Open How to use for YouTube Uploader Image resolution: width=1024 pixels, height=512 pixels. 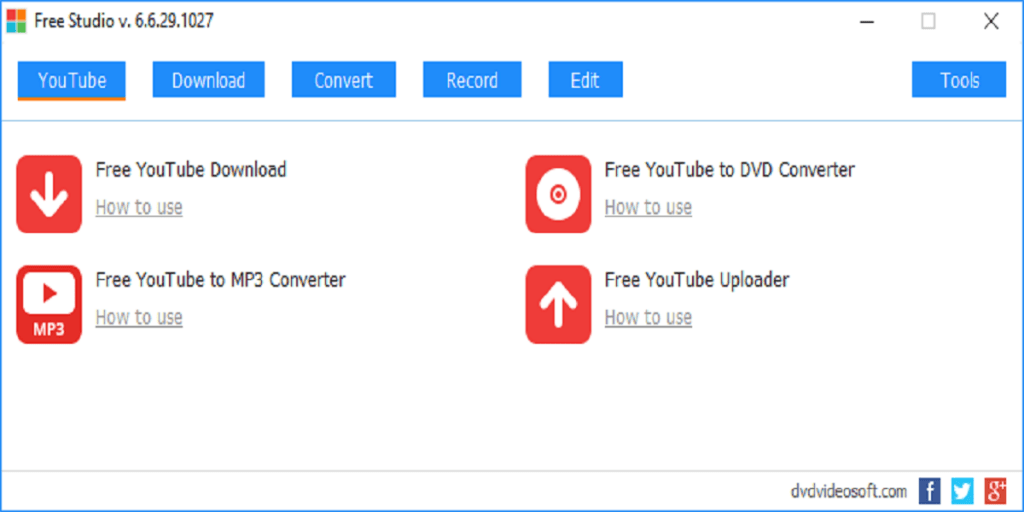pyautogui.click(x=648, y=318)
